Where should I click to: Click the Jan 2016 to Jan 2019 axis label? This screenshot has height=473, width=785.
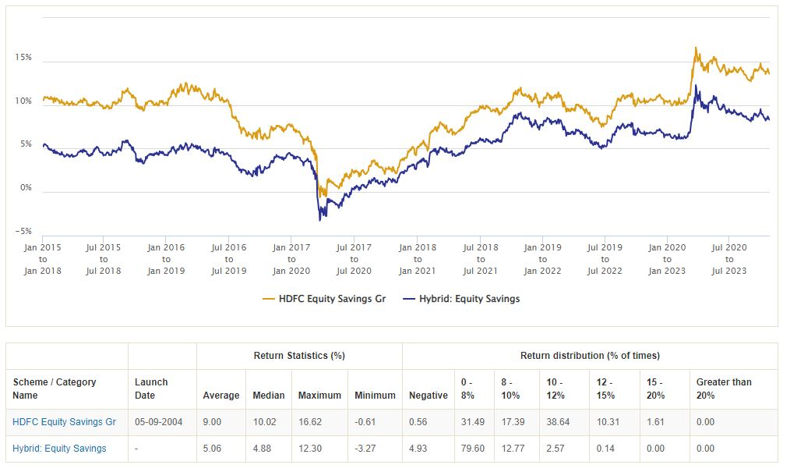click(166, 259)
